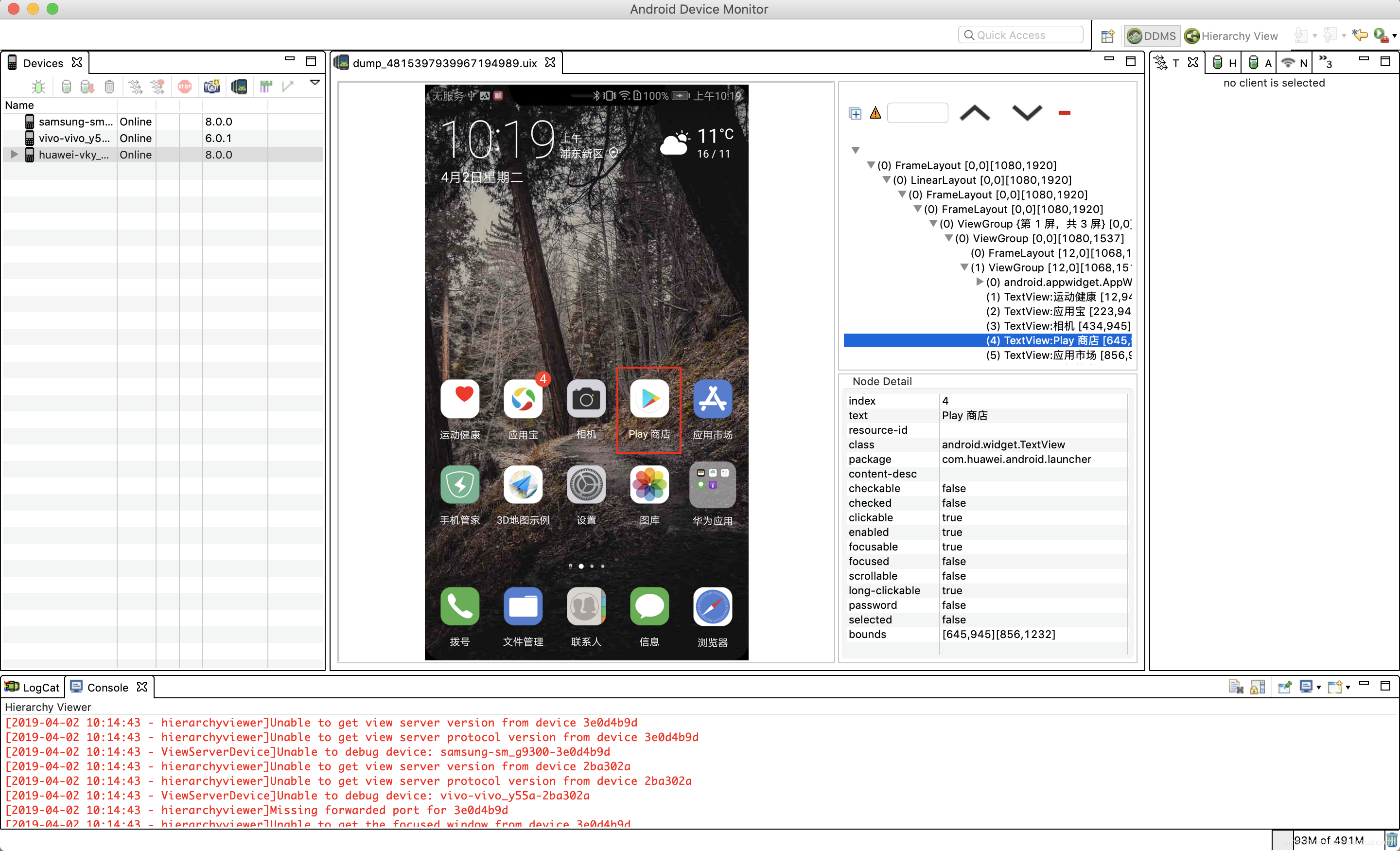The width and height of the screenshot is (1400, 851).
Task: Expand the huawei-vky device row
Action: [x=14, y=154]
